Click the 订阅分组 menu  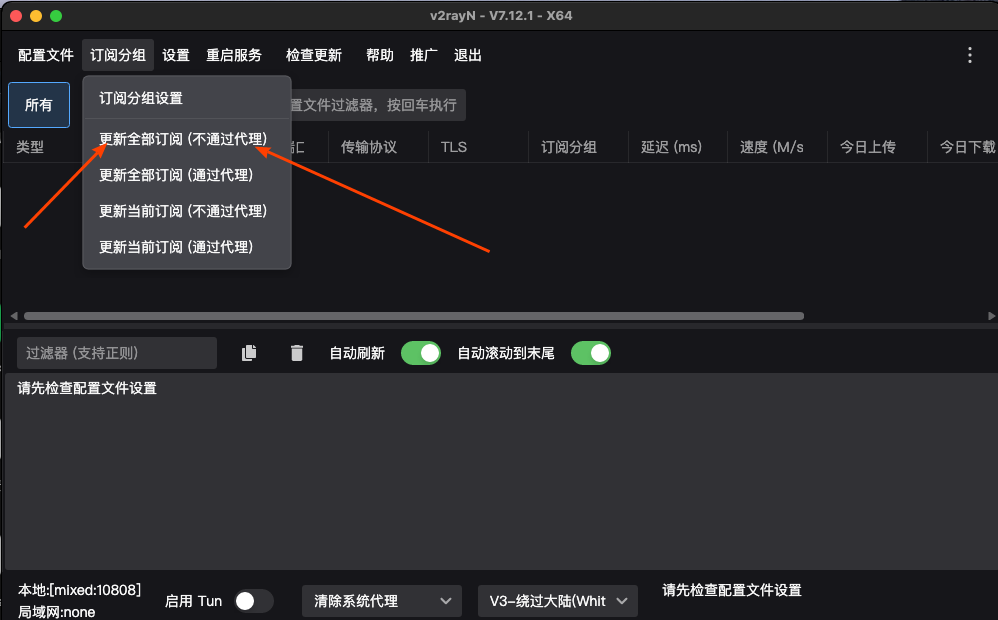pos(118,55)
